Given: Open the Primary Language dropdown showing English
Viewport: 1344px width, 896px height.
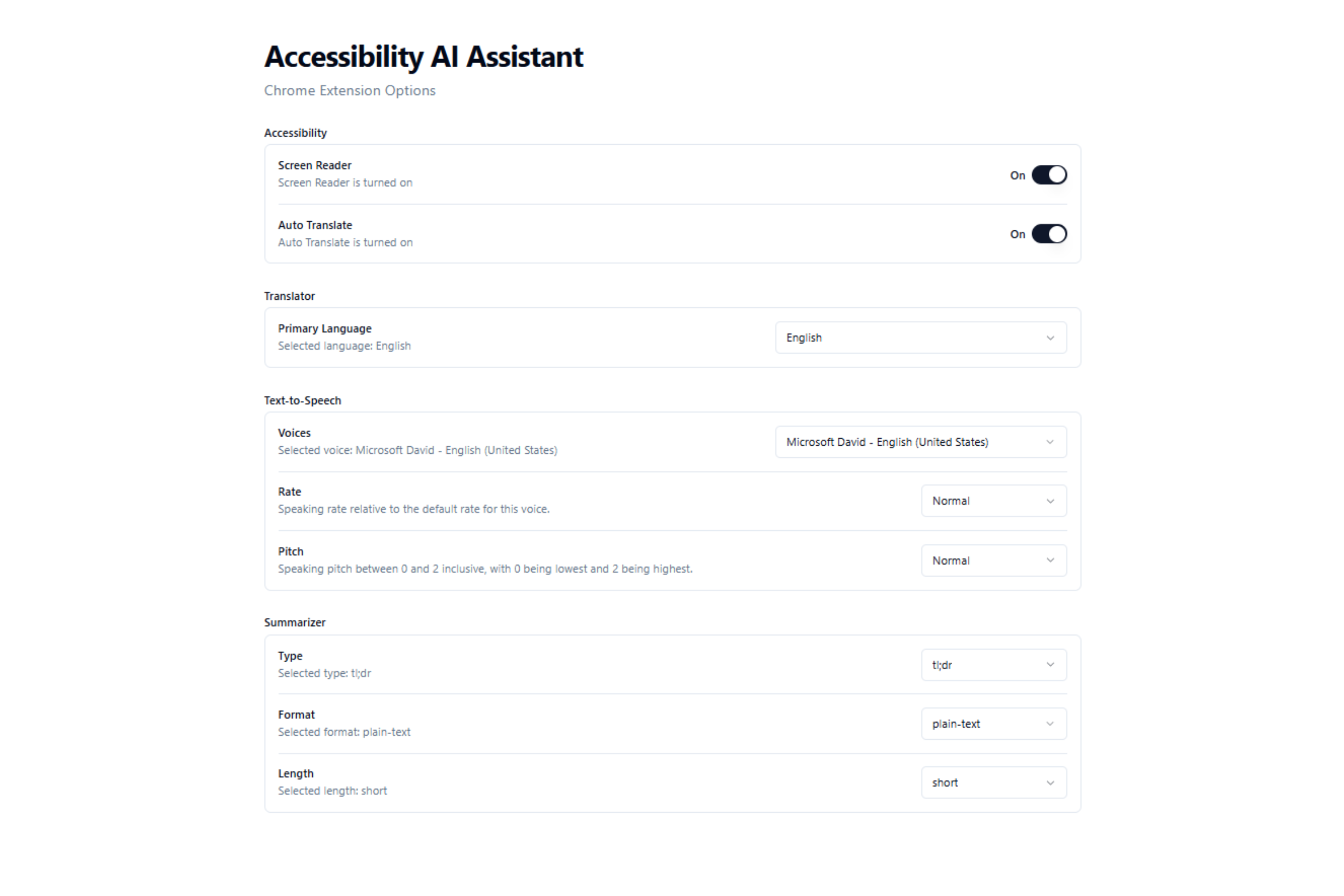Looking at the screenshot, I should click(x=921, y=338).
